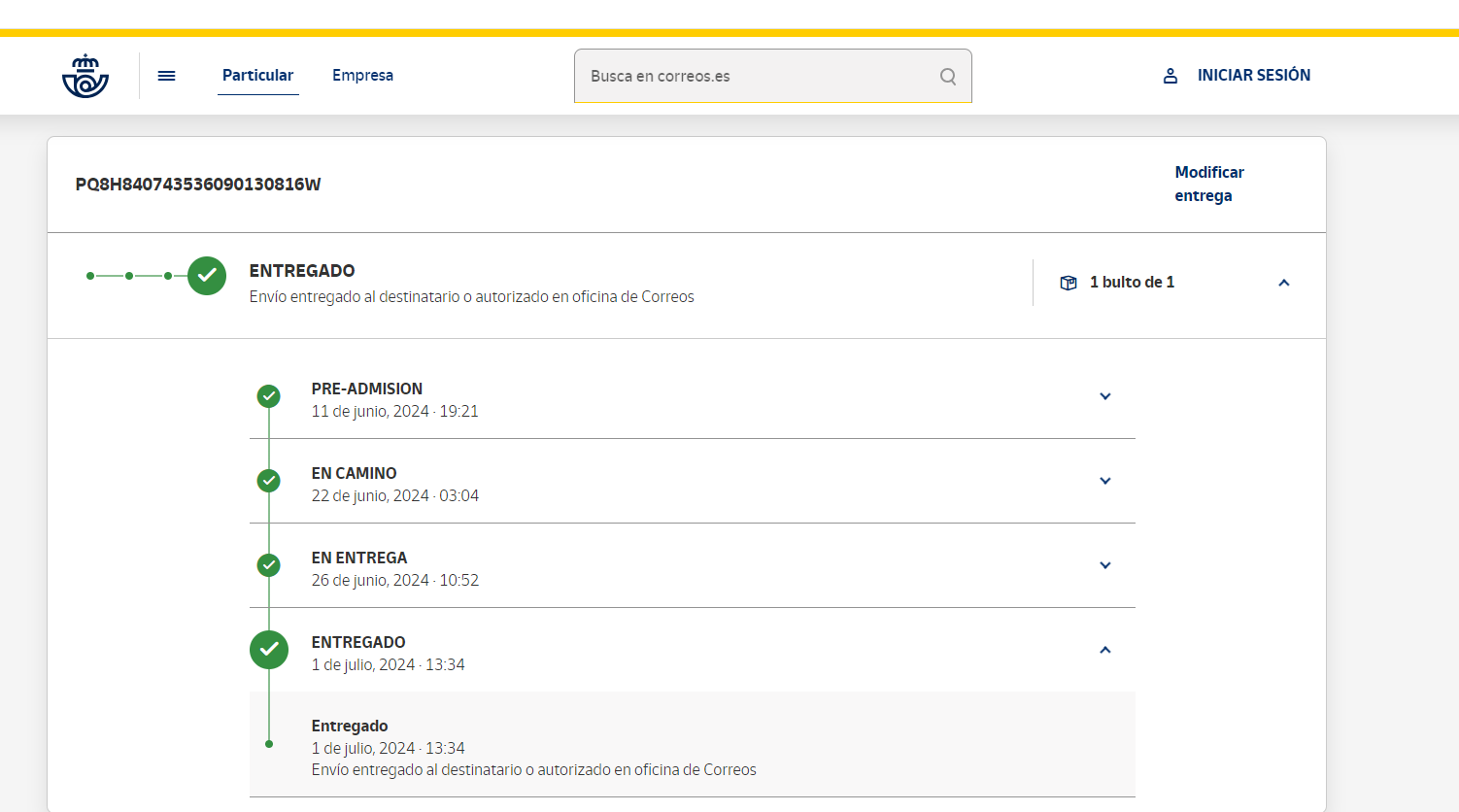Screen dimensions: 1459x812
Task: Select the Particular tab
Action: point(257,76)
